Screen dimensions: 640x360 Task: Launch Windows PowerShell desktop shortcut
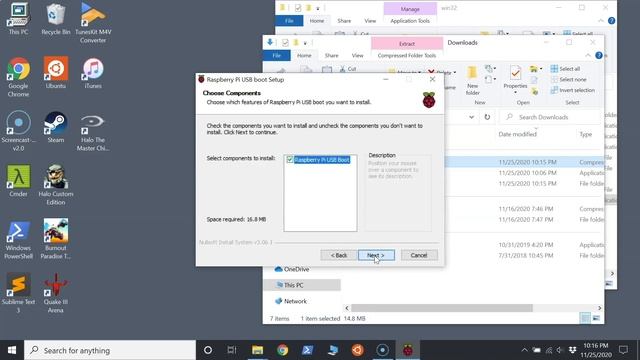tap(18, 239)
